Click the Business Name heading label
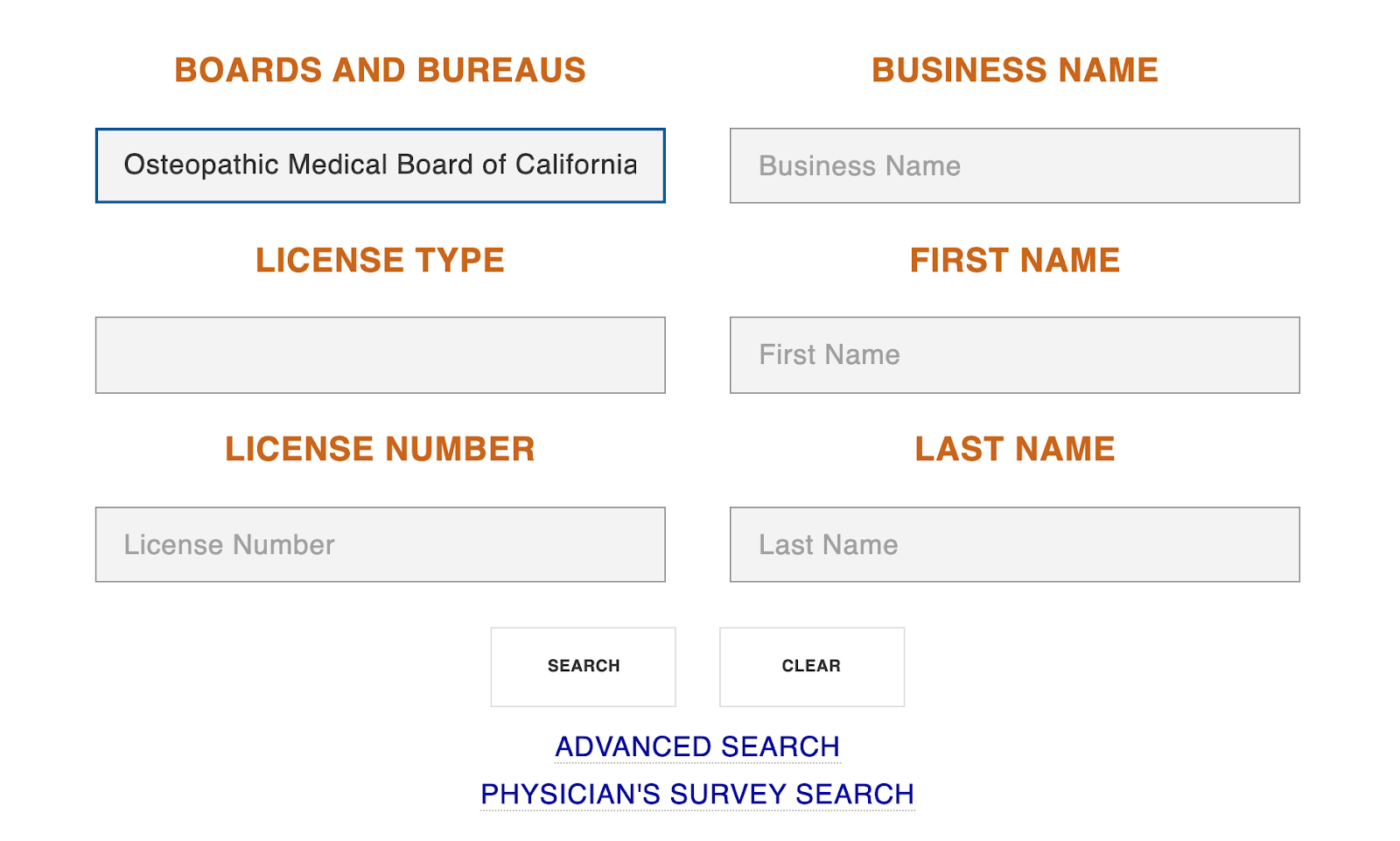1400x841 pixels. [1014, 70]
